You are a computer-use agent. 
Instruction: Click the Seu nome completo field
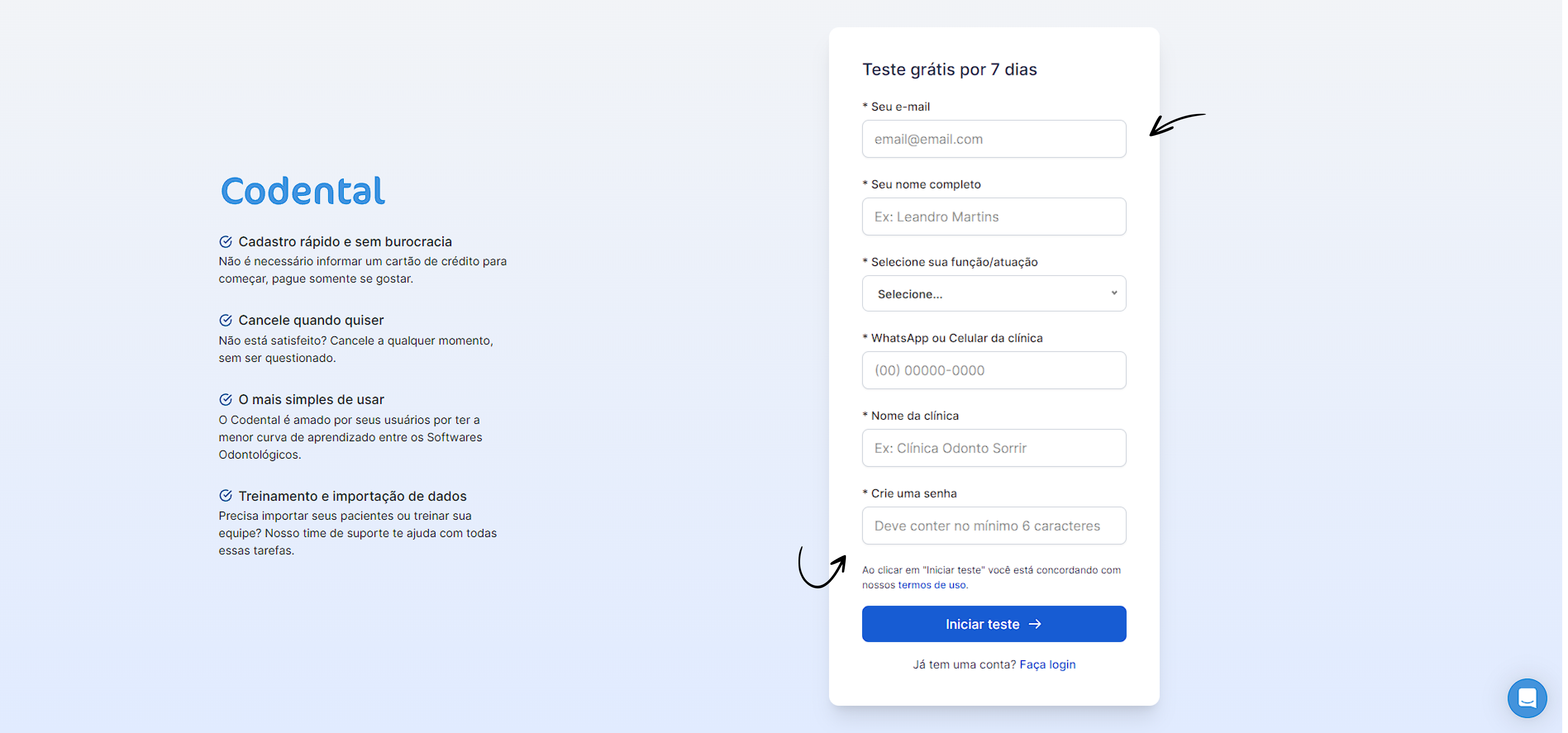(x=993, y=217)
